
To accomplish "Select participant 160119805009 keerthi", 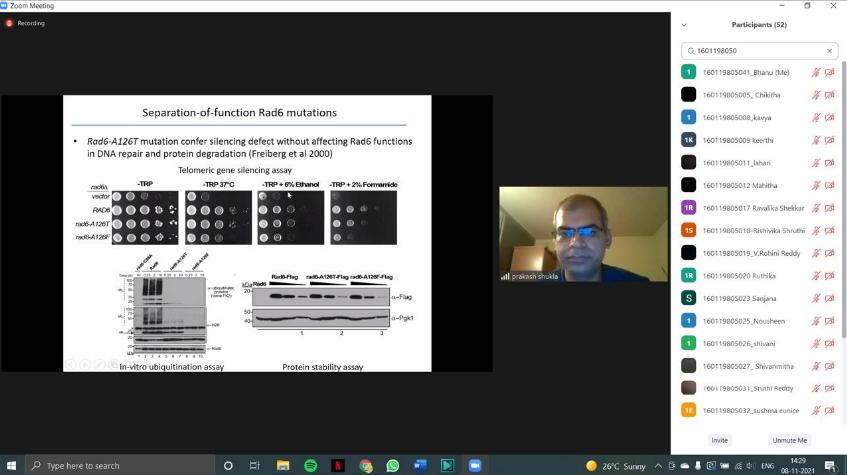I will tap(758, 141).
